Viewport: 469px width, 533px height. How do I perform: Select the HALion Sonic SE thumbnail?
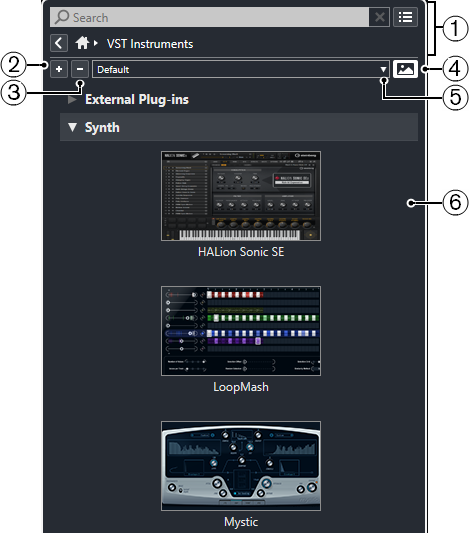tap(241, 196)
